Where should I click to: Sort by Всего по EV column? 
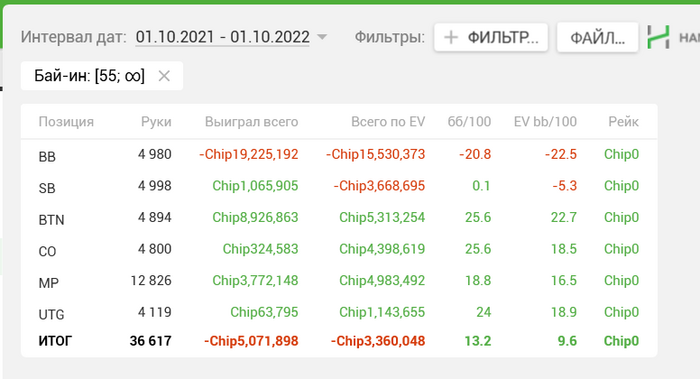point(388,122)
